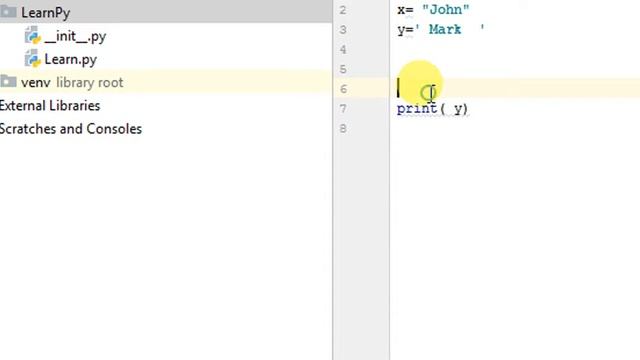
Task: Click the LearnPy folder icon
Action: click(x=8, y=12)
